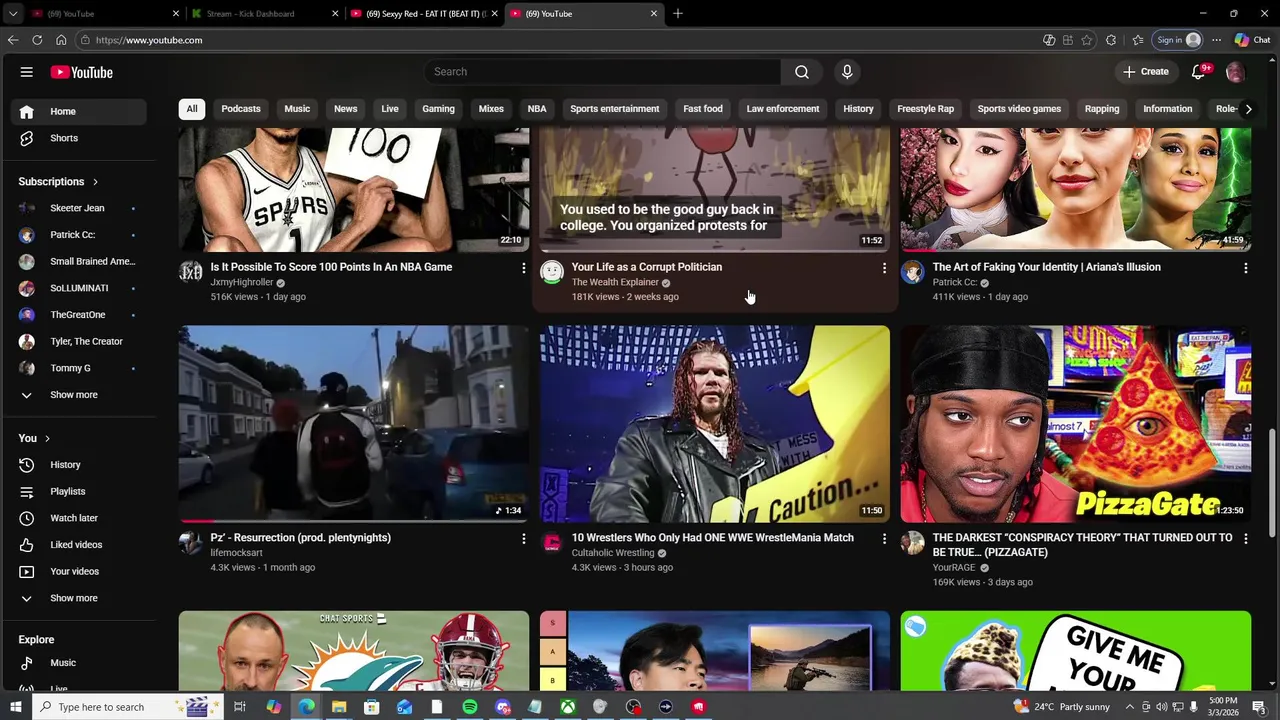
Task: Open the account avatar menu
Action: tap(1235, 72)
